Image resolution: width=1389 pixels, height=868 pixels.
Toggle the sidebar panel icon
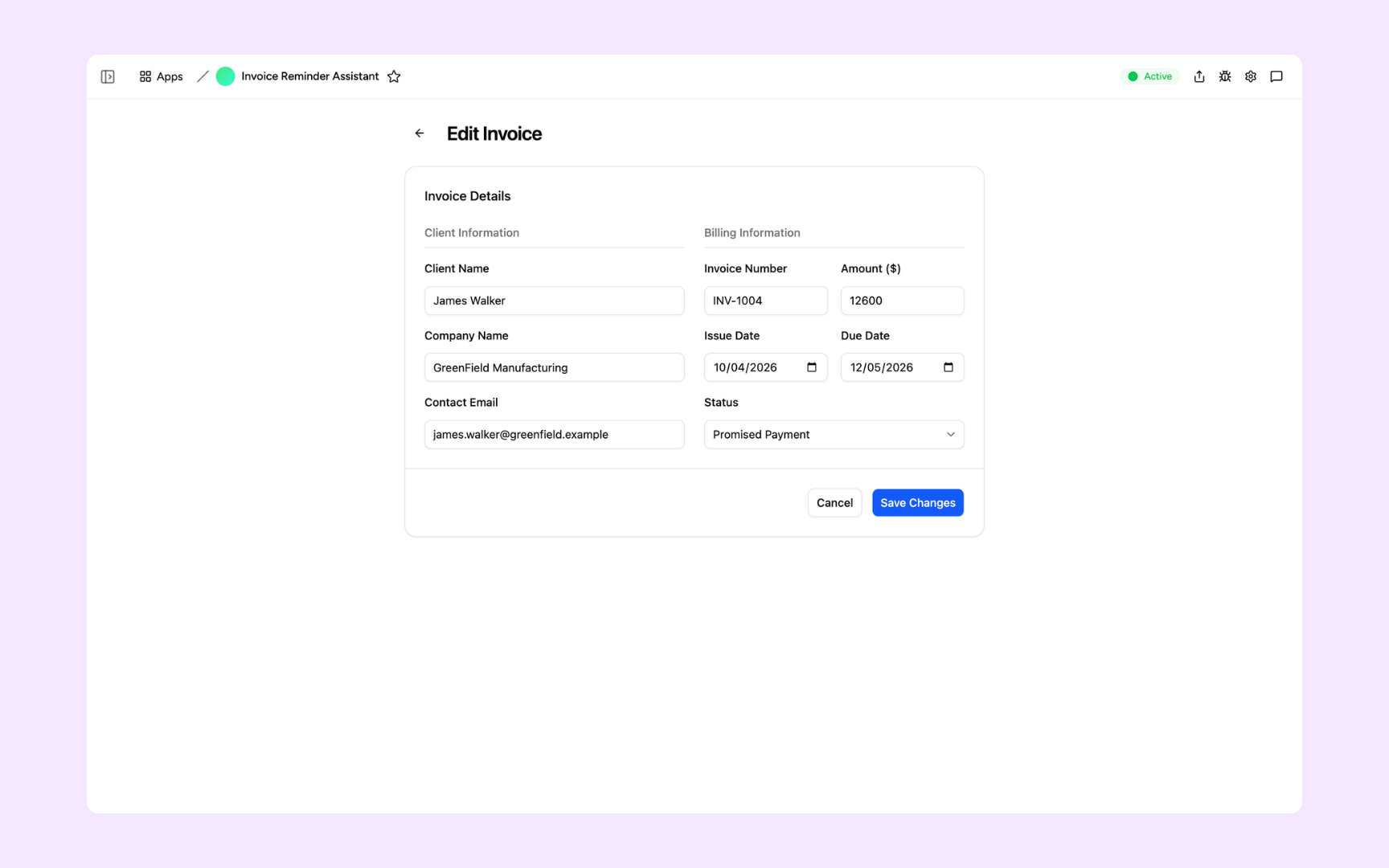point(108,76)
